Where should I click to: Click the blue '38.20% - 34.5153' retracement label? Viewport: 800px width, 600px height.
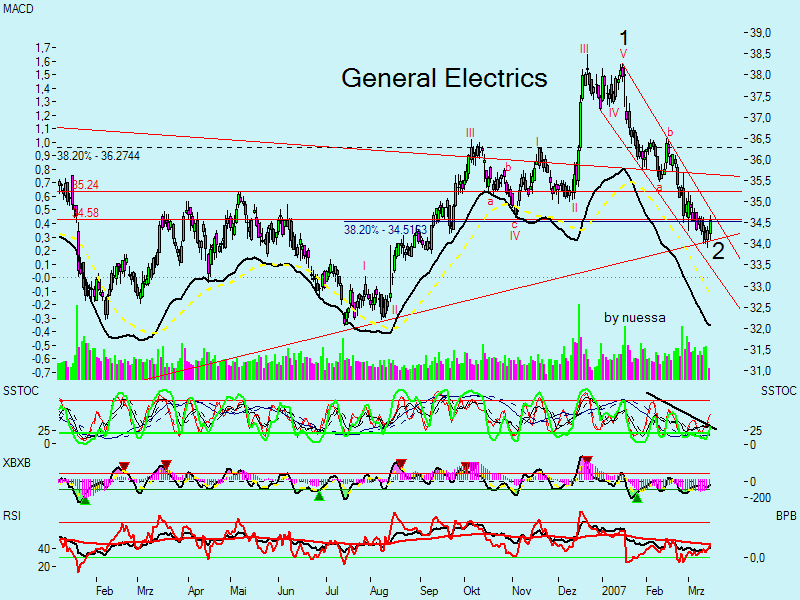click(385, 230)
